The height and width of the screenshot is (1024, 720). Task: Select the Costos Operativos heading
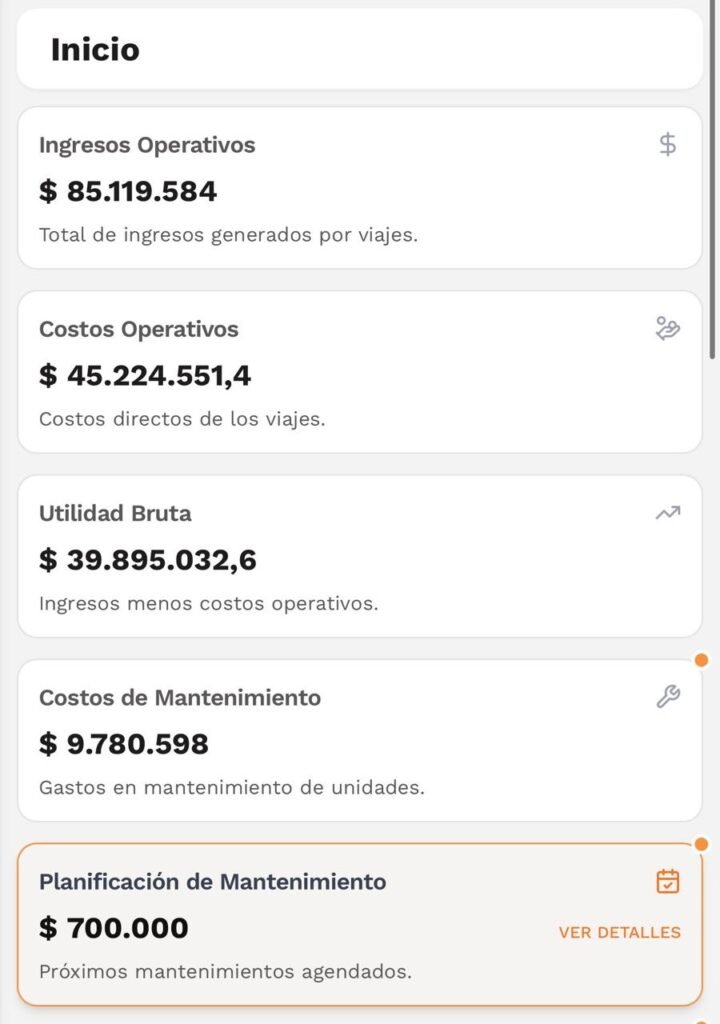click(139, 329)
